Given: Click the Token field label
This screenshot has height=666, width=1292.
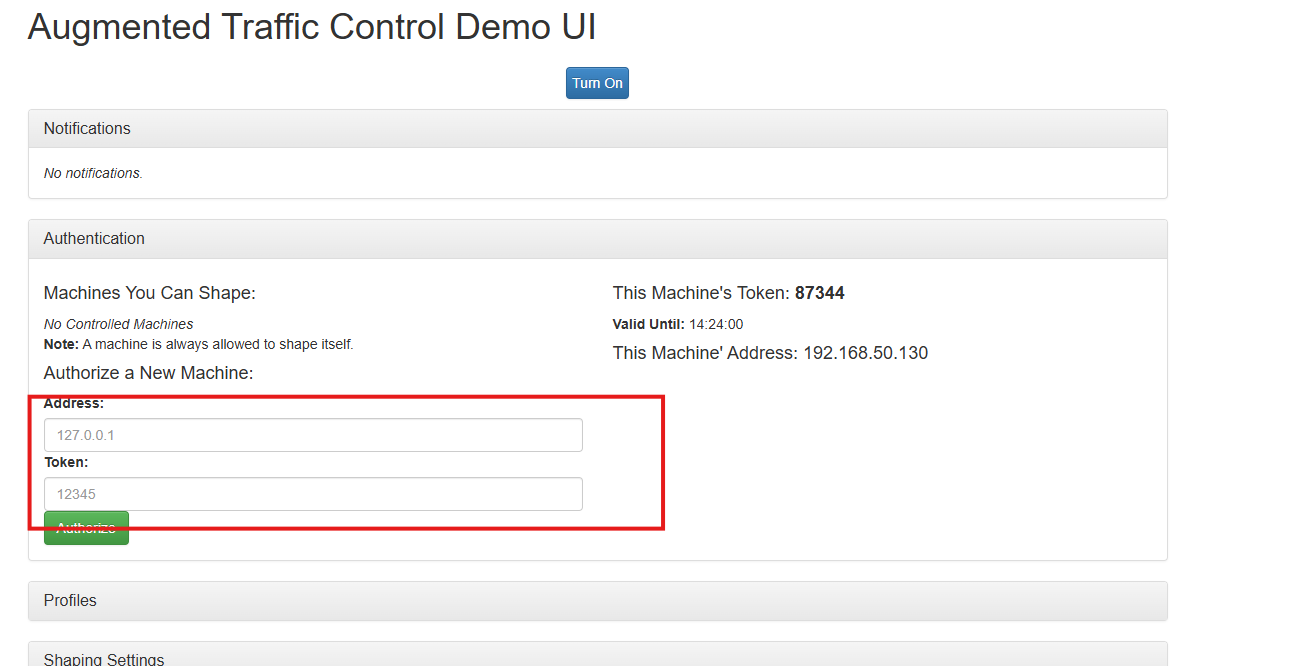Looking at the screenshot, I should click(66, 463).
